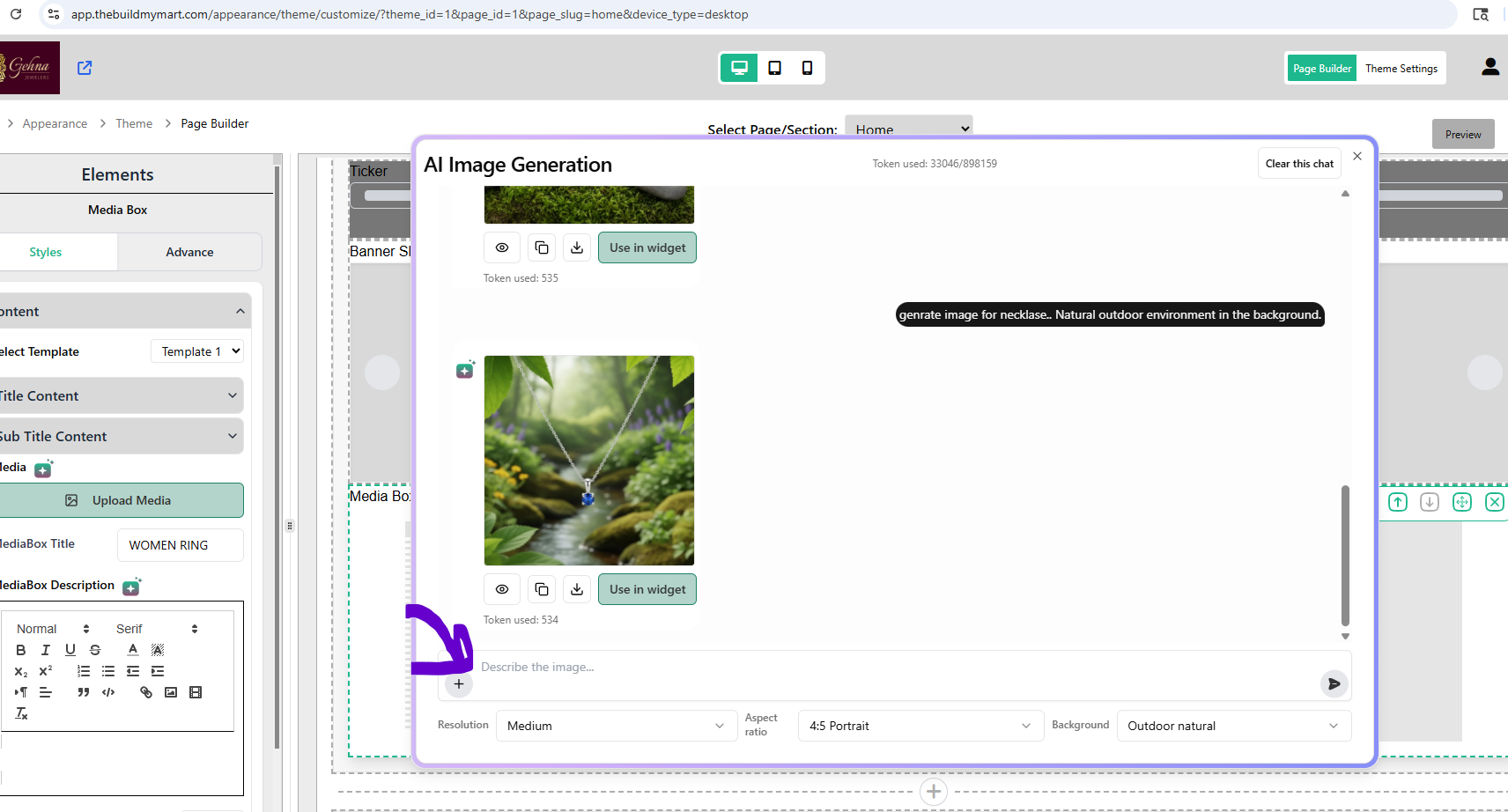Apply superscript formatting
Viewport: 1508px width, 812px height.
click(x=46, y=671)
